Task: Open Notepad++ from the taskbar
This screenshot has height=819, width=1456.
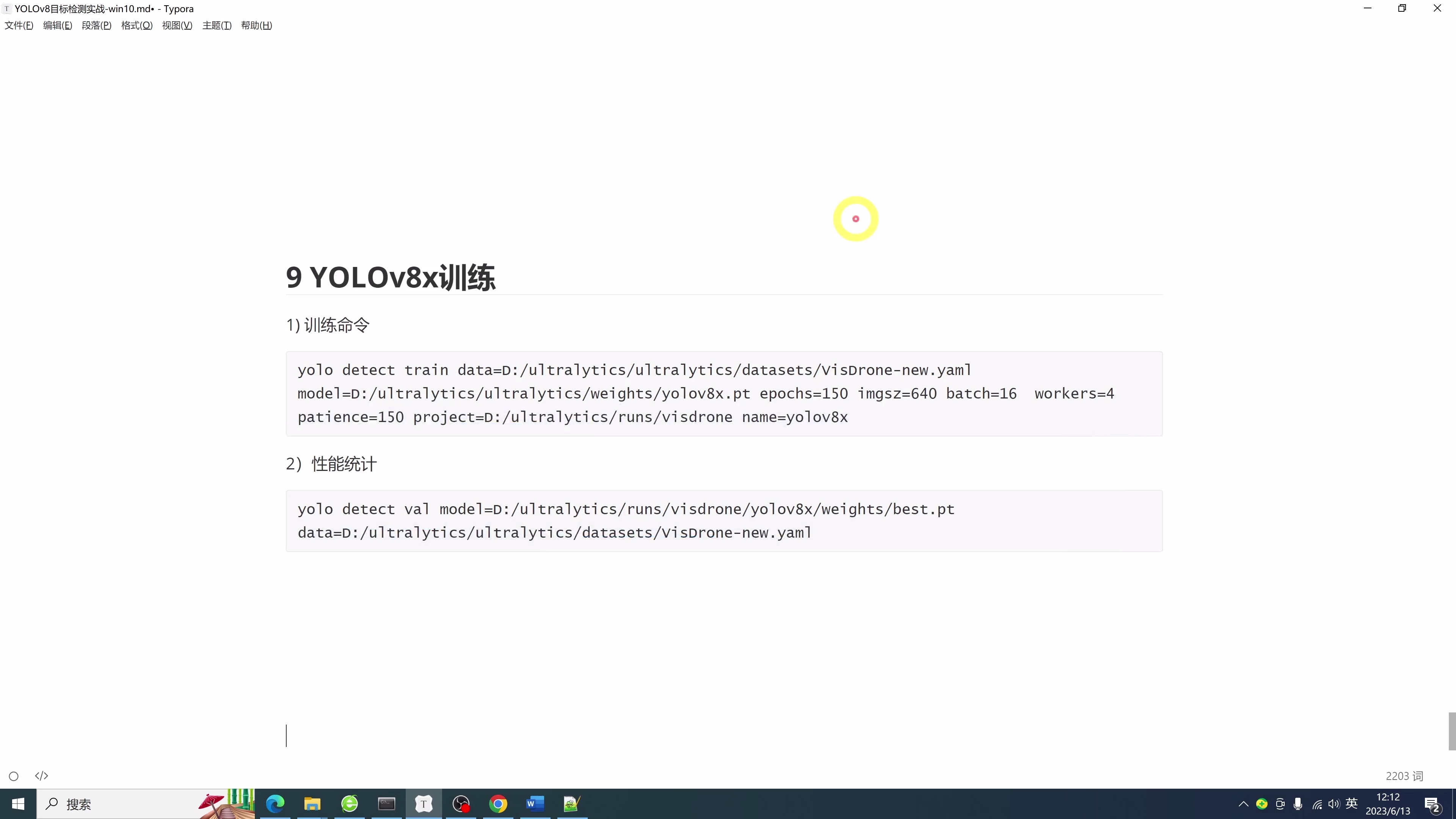Action: click(571, 804)
